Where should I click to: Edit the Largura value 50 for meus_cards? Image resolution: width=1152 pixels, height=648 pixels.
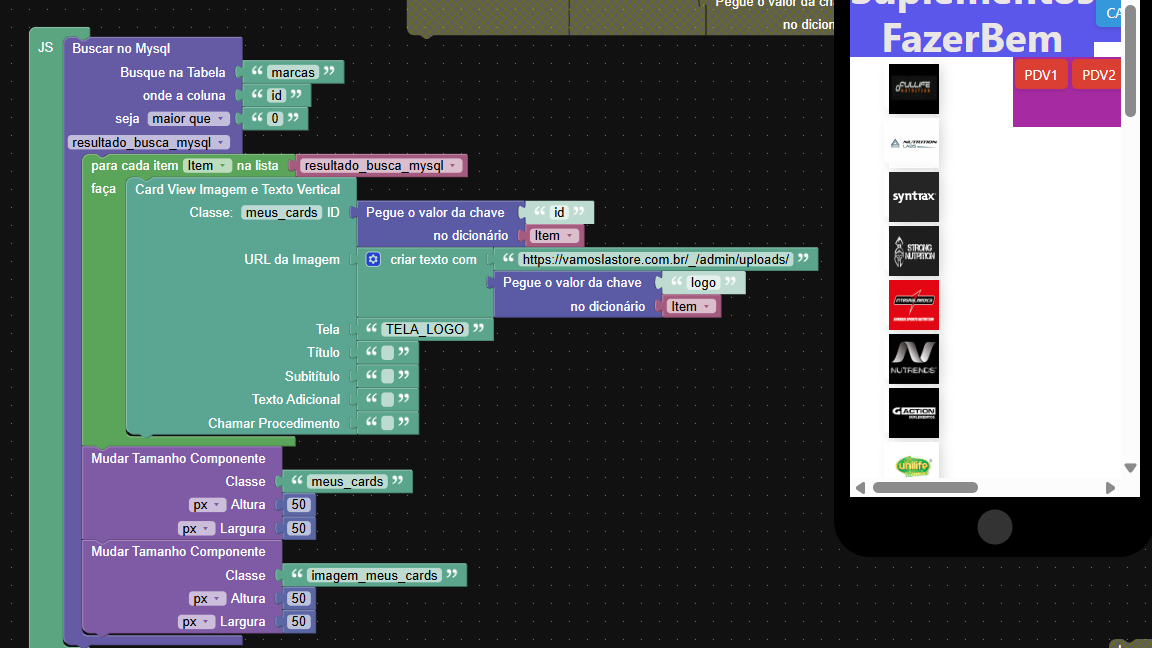(298, 528)
